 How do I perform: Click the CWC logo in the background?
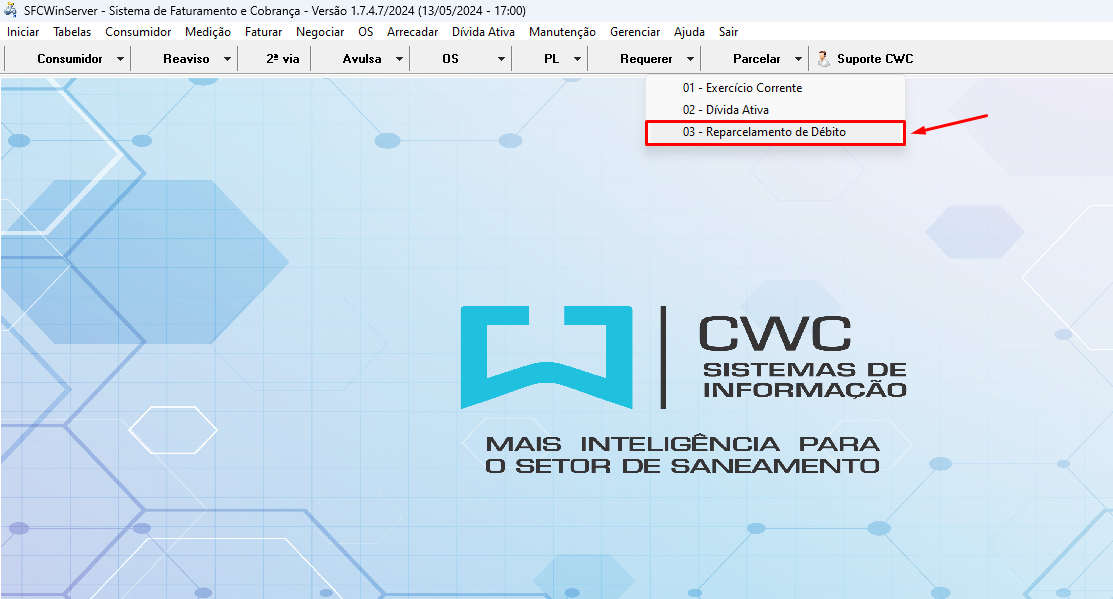(683, 357)
